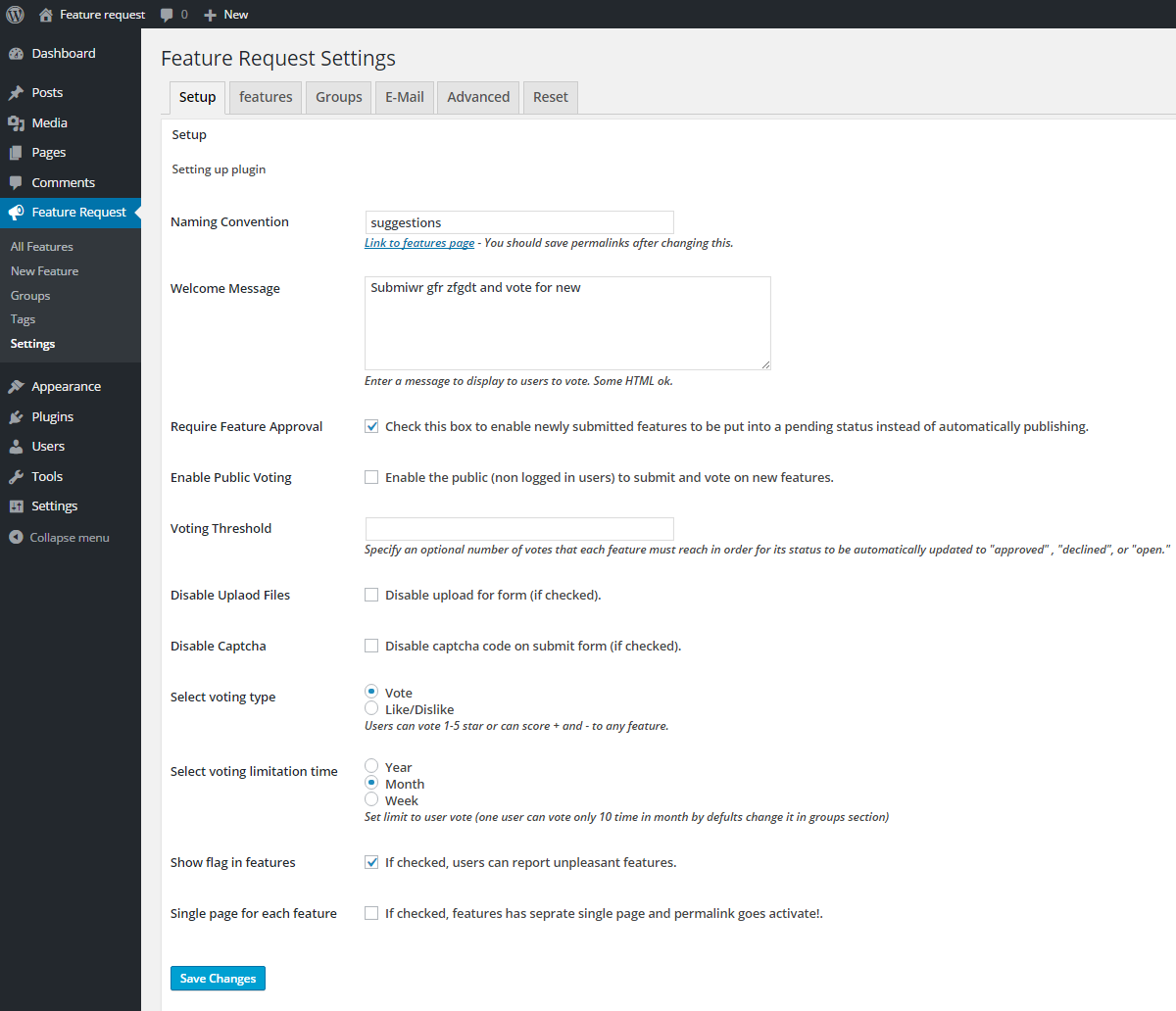Check the Disable Captcha checkbox

point(371,646)
